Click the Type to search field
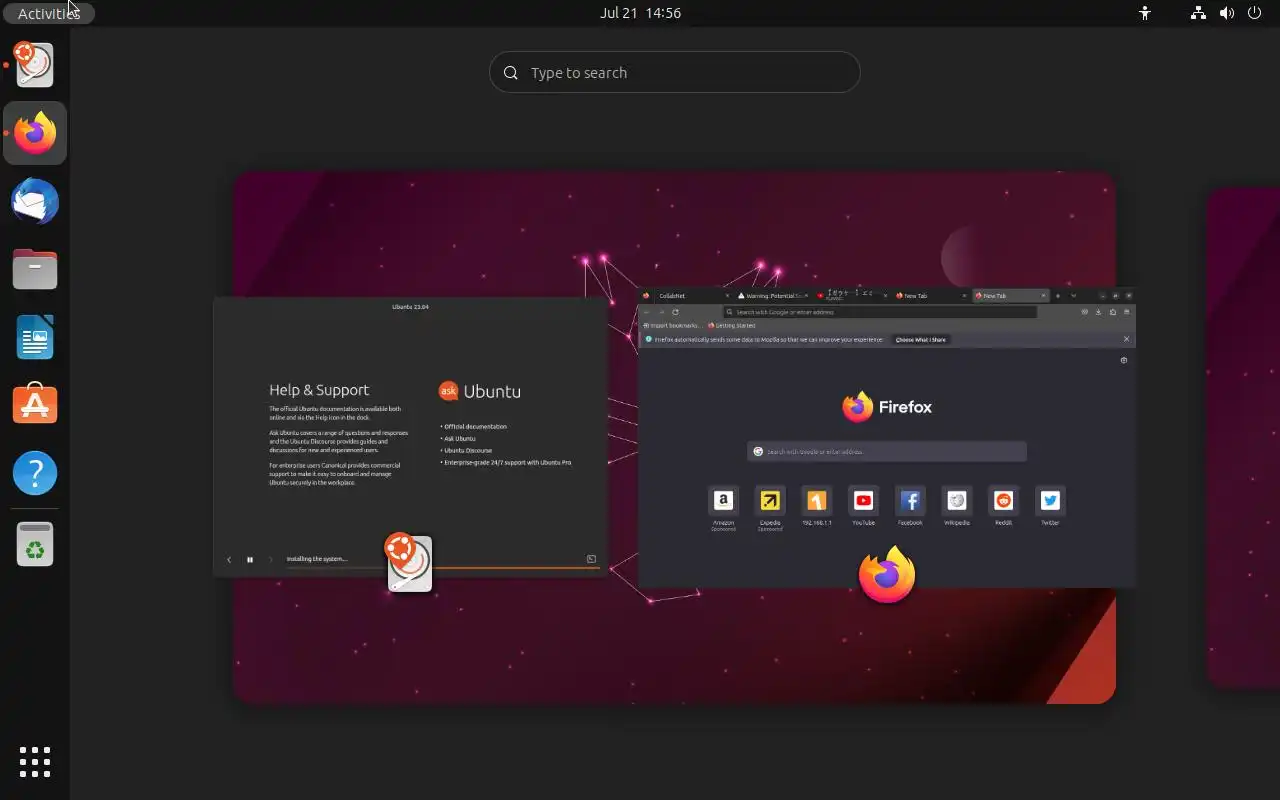This screenshot has width=1280, height=800. click(x=675, y=73)
